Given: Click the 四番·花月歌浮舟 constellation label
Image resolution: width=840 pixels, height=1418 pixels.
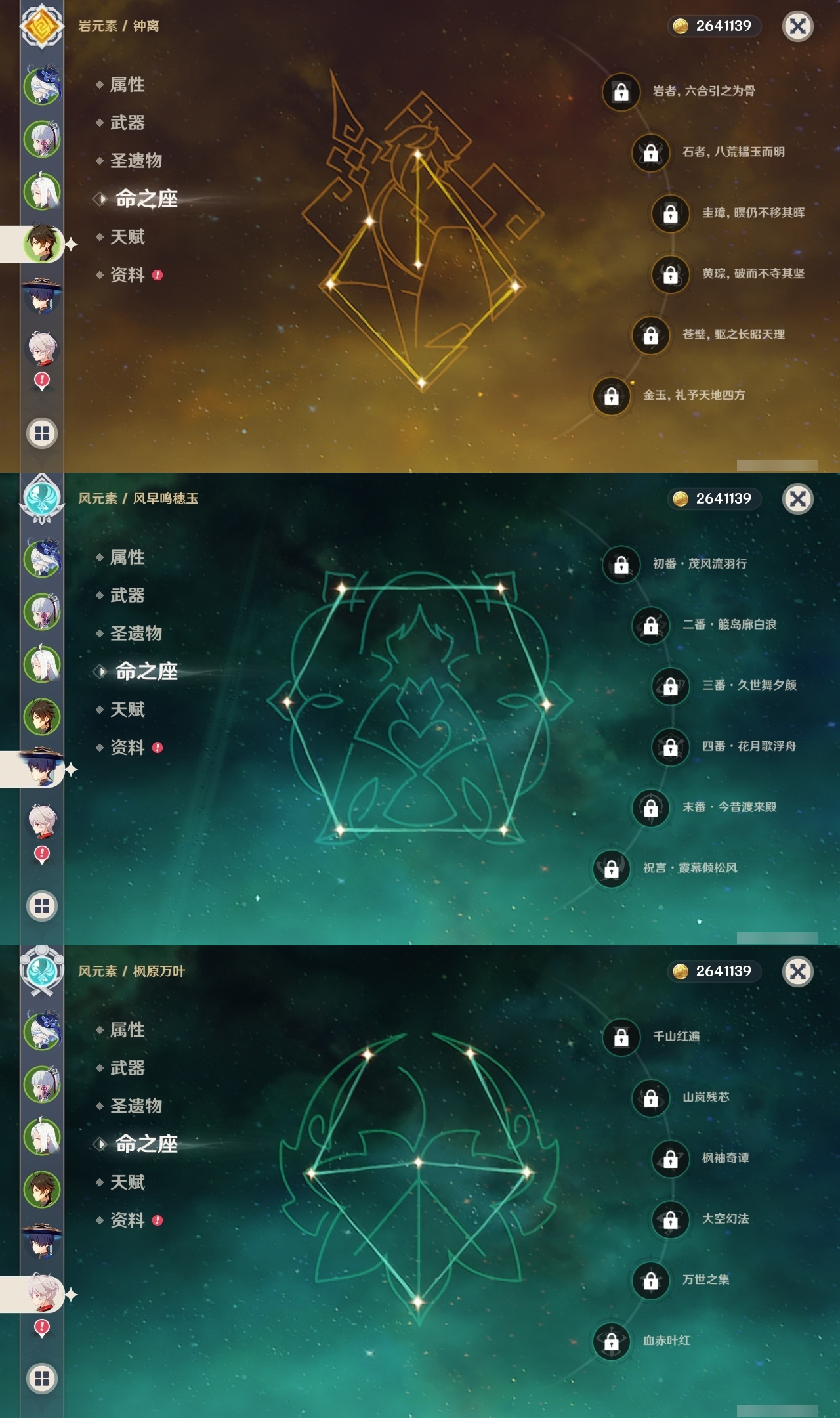Looking at the screenshot, I should tap(749, 746).
